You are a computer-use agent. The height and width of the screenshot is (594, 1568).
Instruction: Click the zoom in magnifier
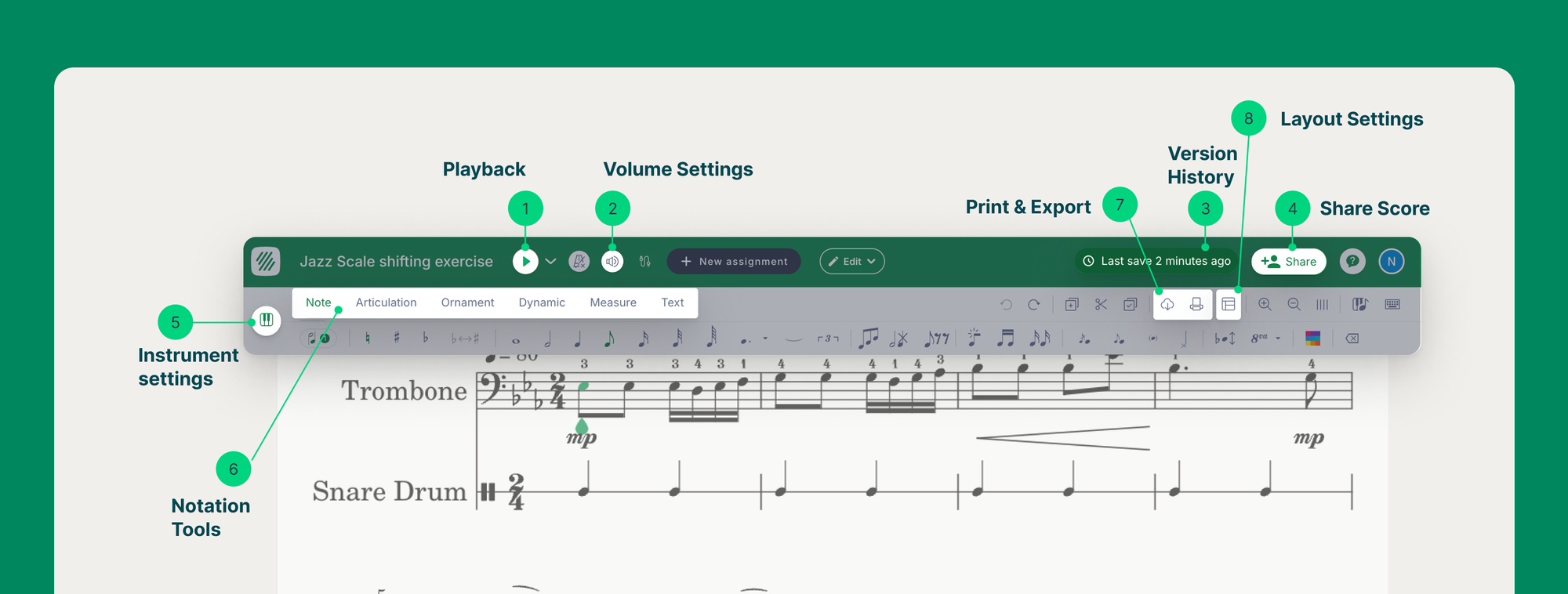click(x=1265, y=305)
